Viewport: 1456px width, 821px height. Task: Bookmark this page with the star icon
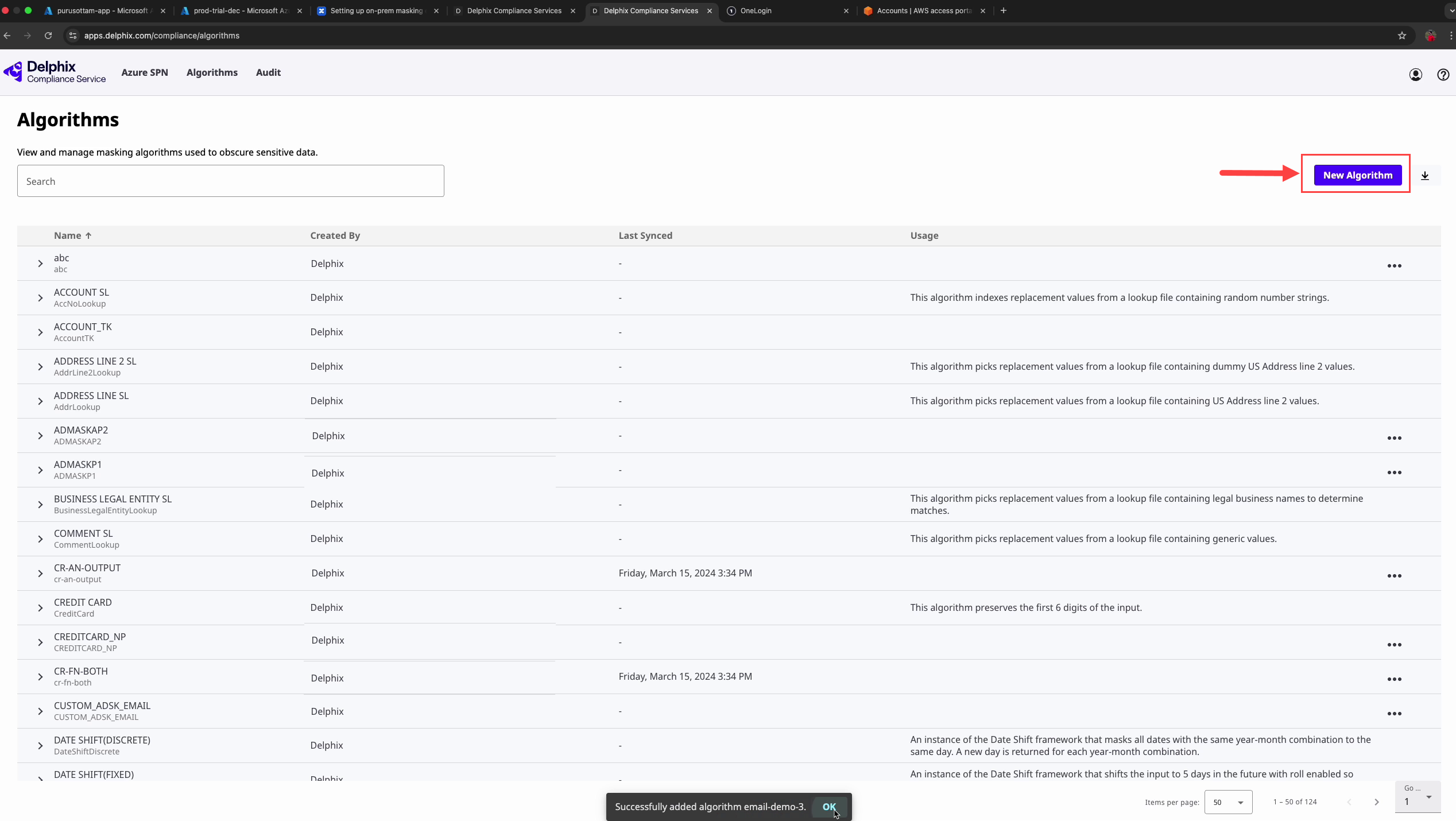1402,36
